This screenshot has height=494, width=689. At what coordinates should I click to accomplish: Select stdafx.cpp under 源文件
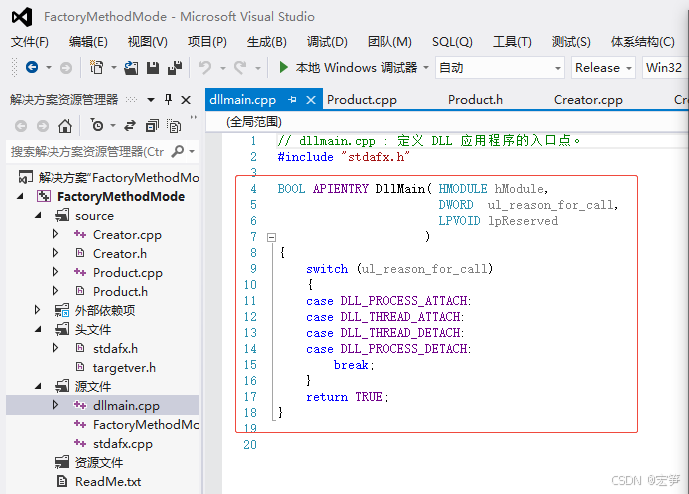tap(123, 443)
